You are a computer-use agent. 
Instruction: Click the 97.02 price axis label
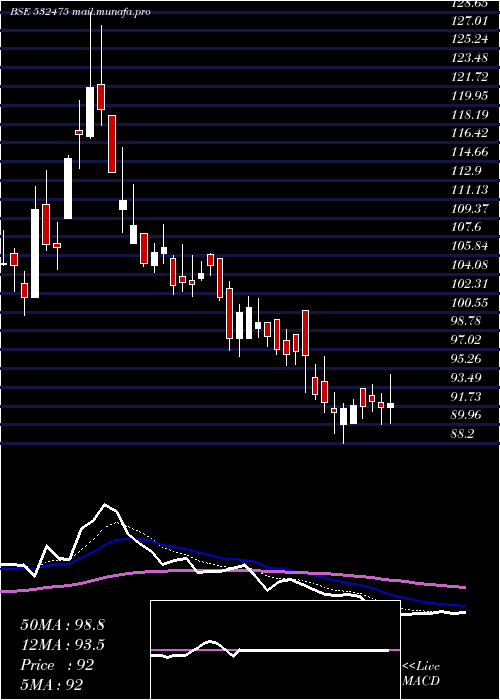(467, 340)
